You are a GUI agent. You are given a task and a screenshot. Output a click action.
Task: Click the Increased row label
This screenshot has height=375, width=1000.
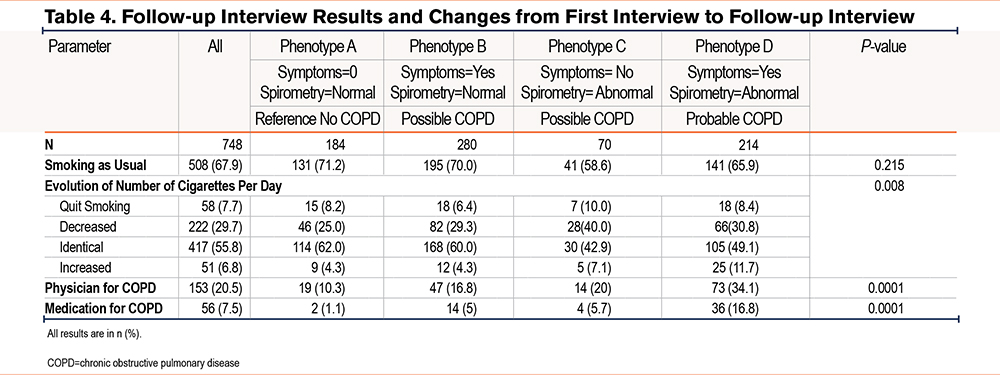[85, 268]
